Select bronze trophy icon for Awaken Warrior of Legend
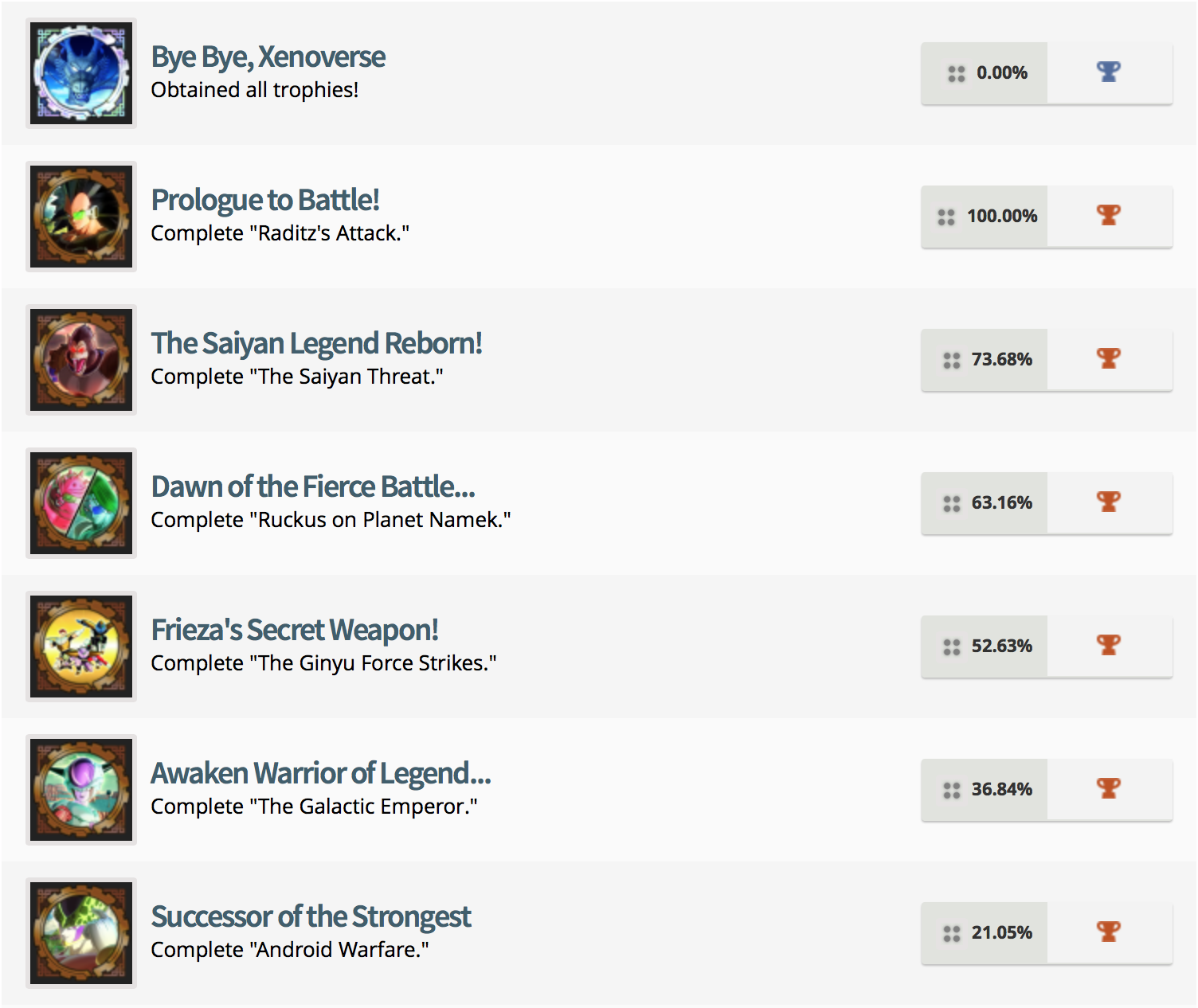This screenshot has width=1198, height=1008. 1108,789
